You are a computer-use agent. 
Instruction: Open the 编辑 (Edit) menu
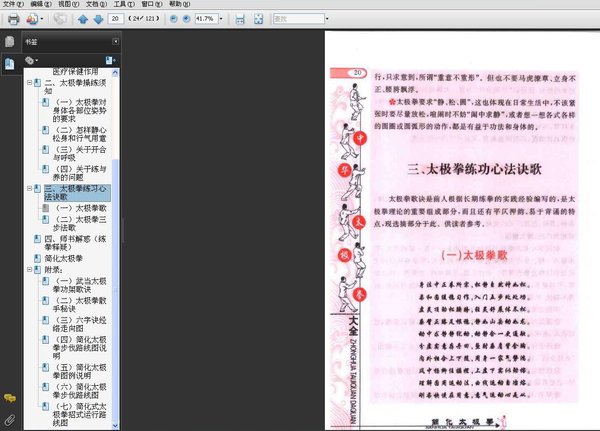(41, 4)
